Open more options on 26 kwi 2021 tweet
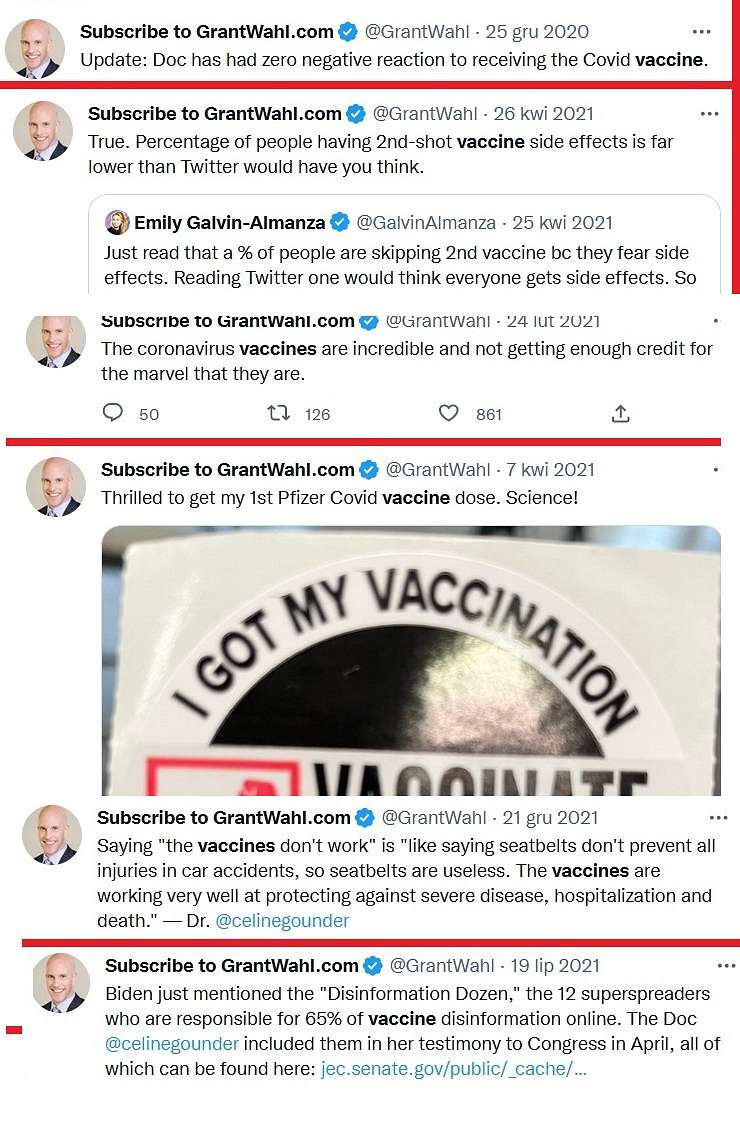 [710, 114]
